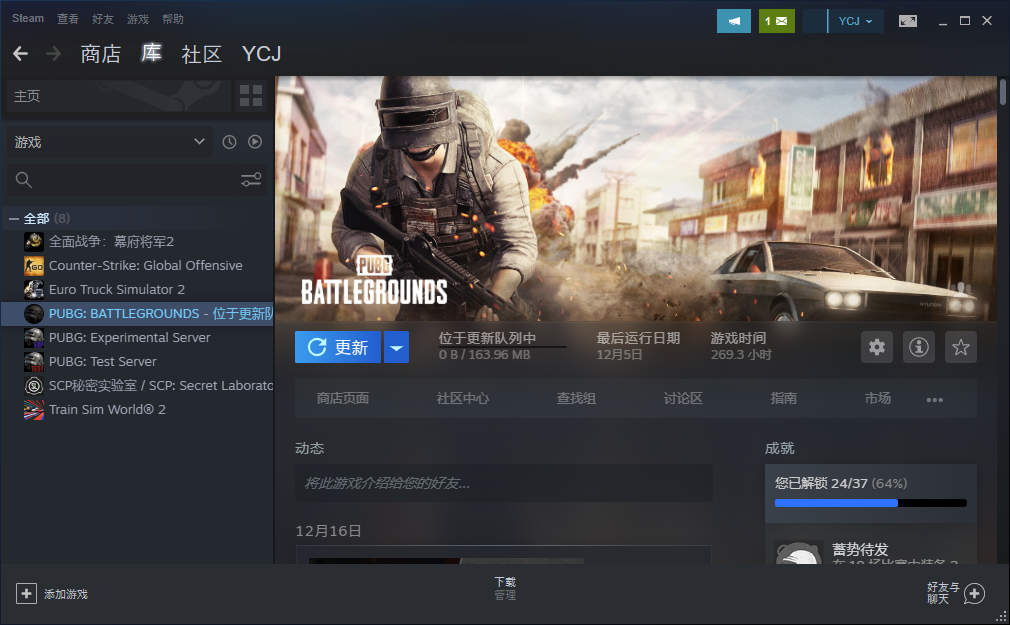The width and height of the screenshot is (1010, 625).
Task: Click the user avatar beside YCJ
Action: click(815, 21)
